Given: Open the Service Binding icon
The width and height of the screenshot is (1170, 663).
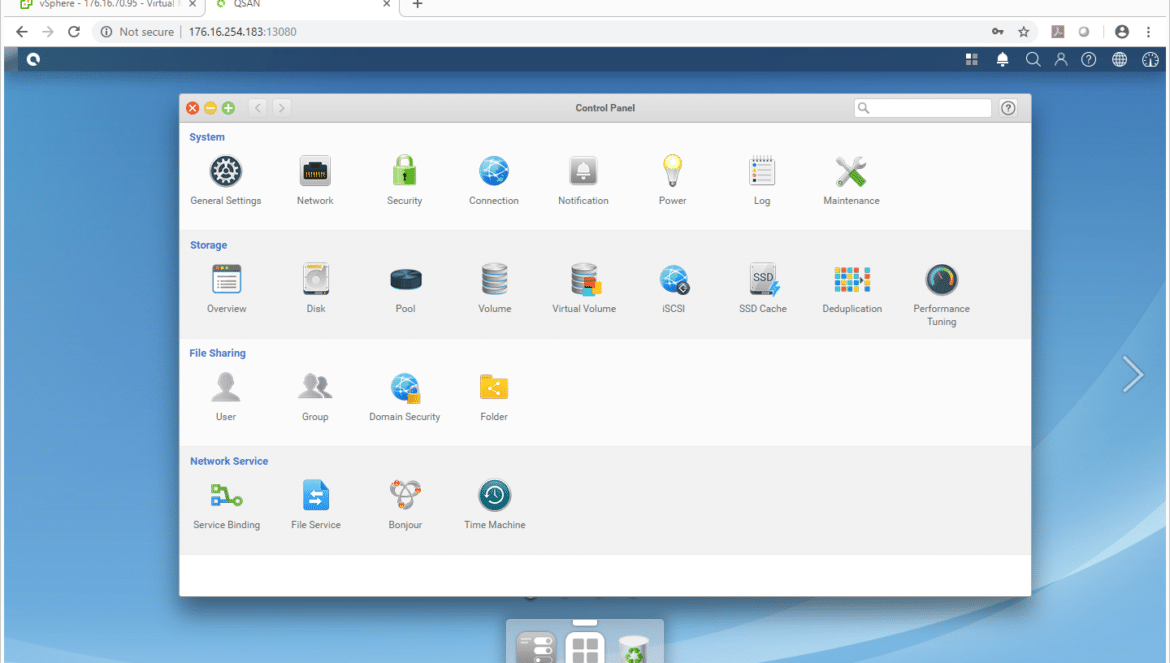Looking at the screenshot, I should [226, 496].
